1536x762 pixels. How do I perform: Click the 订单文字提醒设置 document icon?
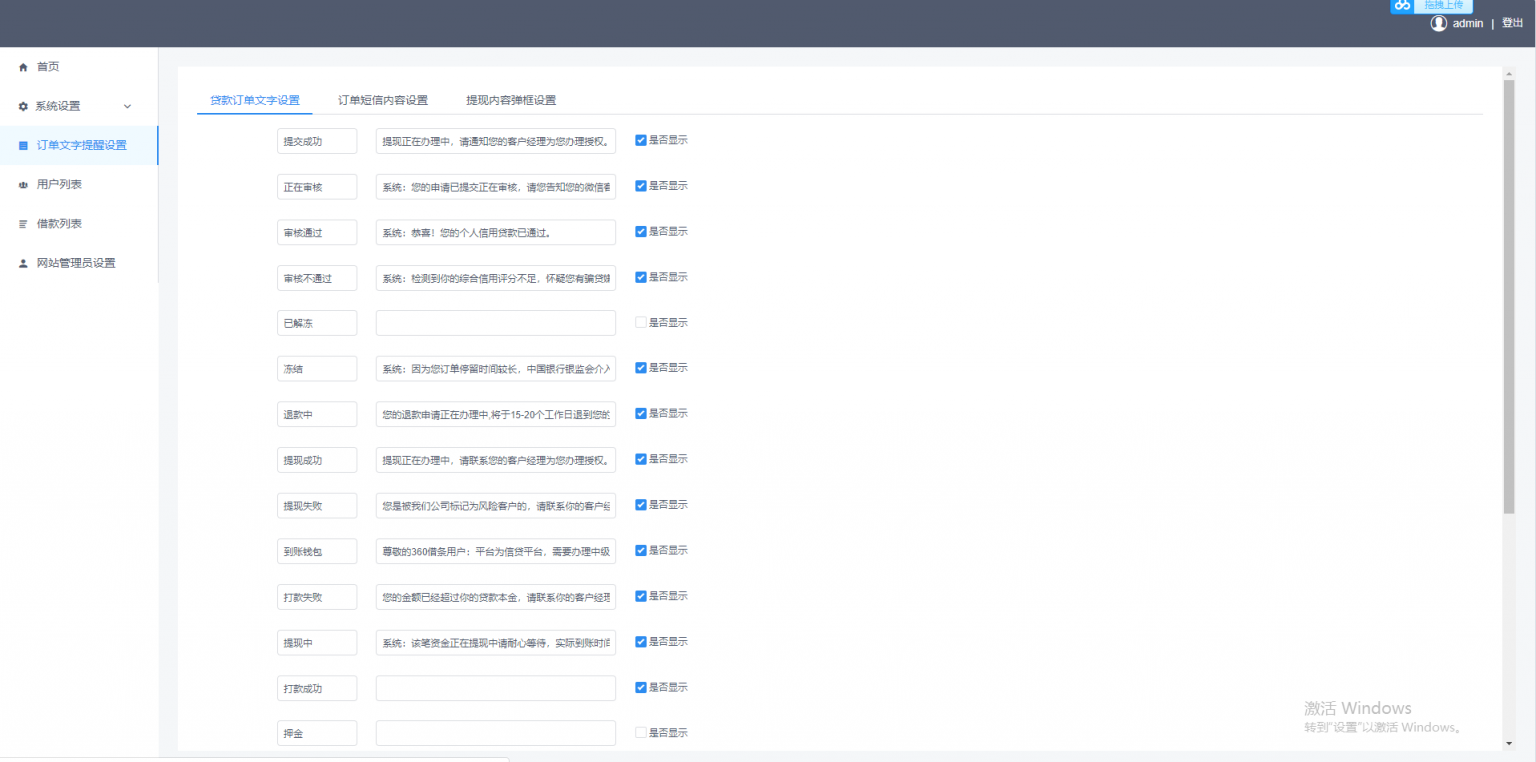point(22,144)
